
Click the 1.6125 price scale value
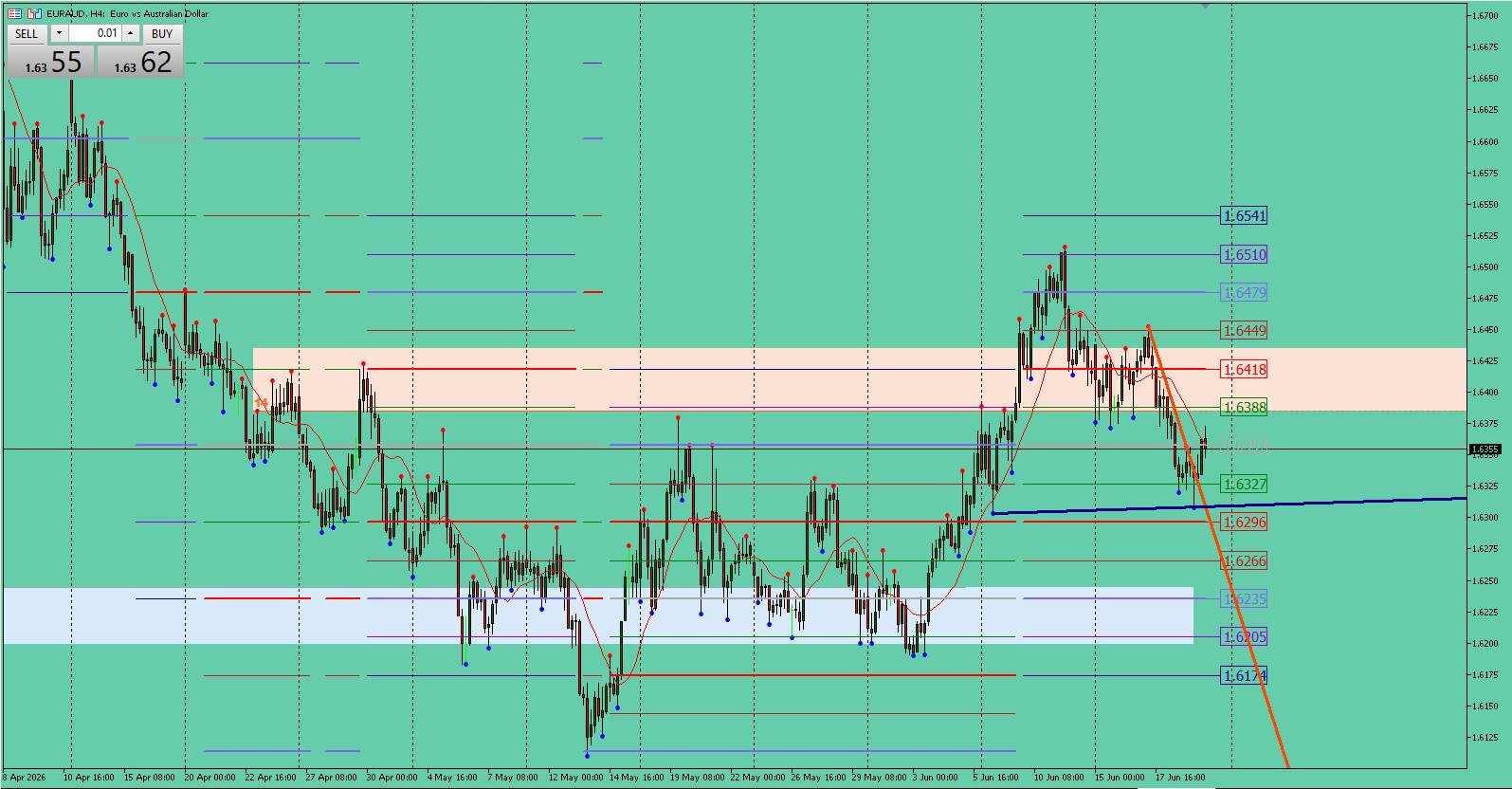[x=1485, y=737]
